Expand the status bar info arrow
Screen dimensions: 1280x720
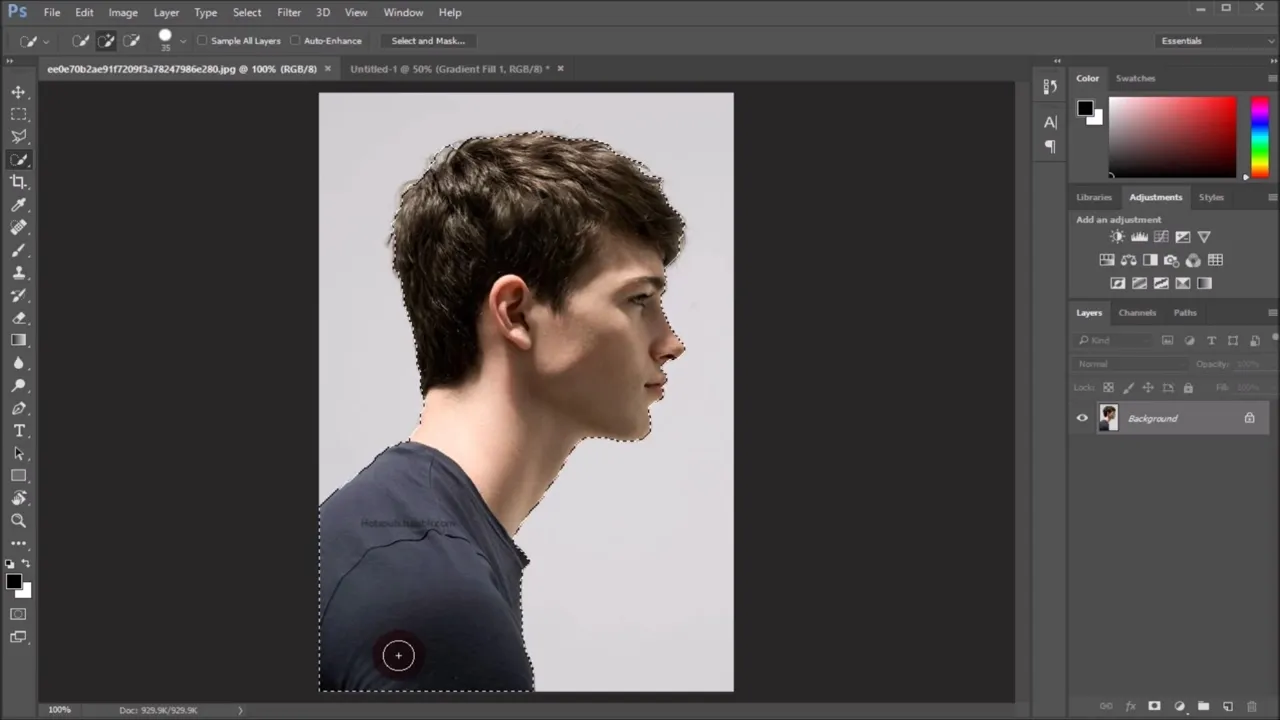point(240,710)
